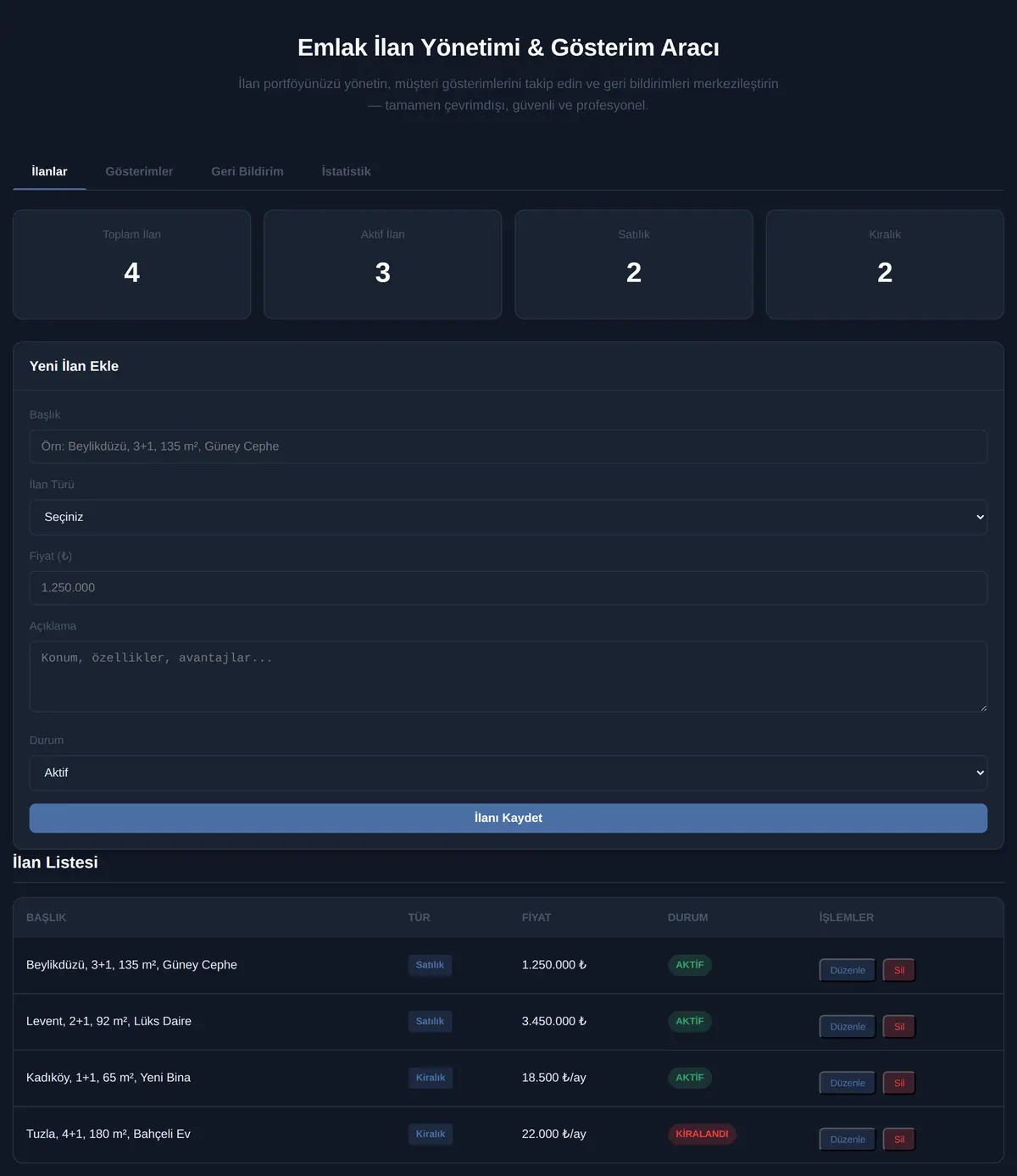Screen dimensions: 1017x1176
Task: Delete the Tuzla listing
Action: tap(899, 1140)
